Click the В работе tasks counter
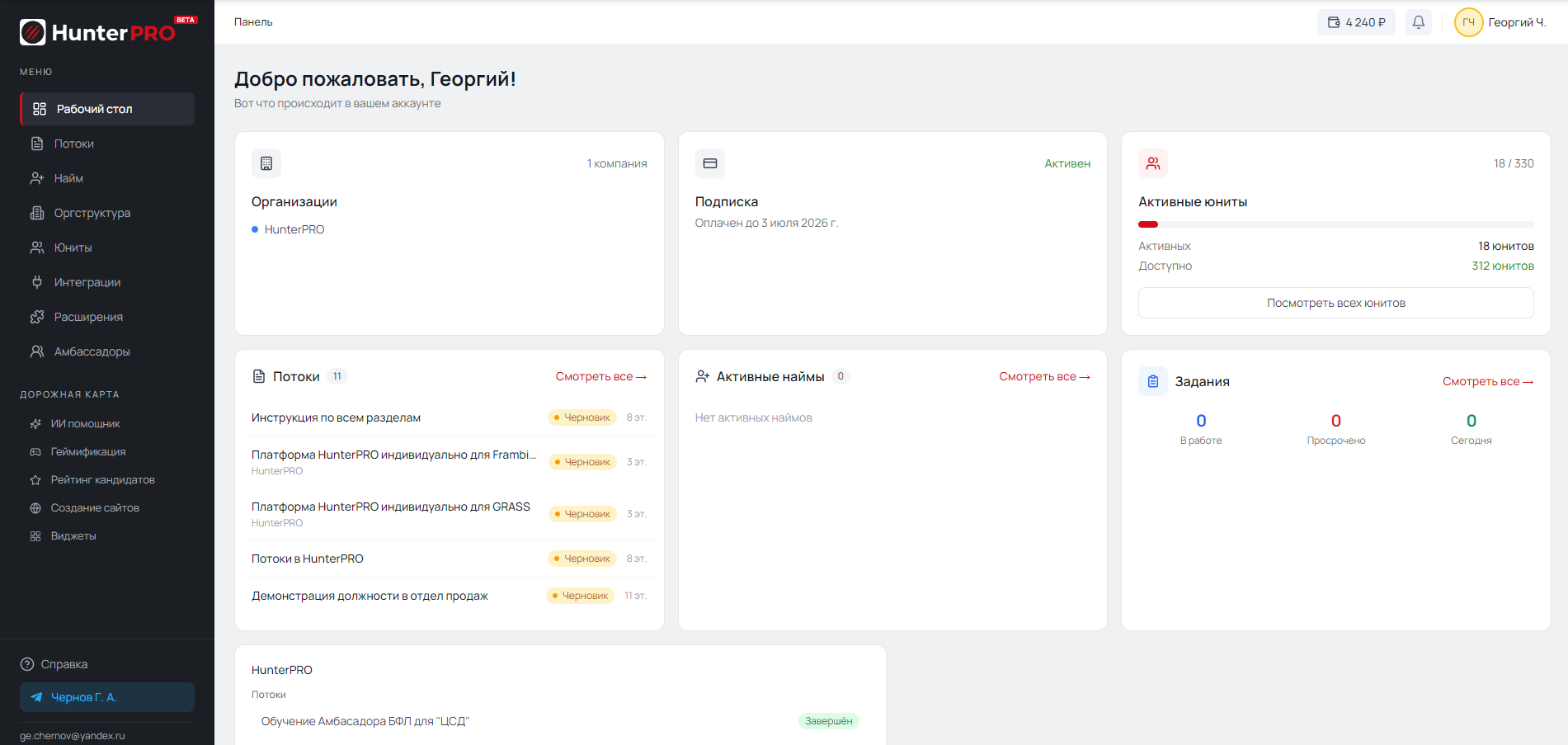Viewport: 1568px width, 745px height. click(1201, 429)
